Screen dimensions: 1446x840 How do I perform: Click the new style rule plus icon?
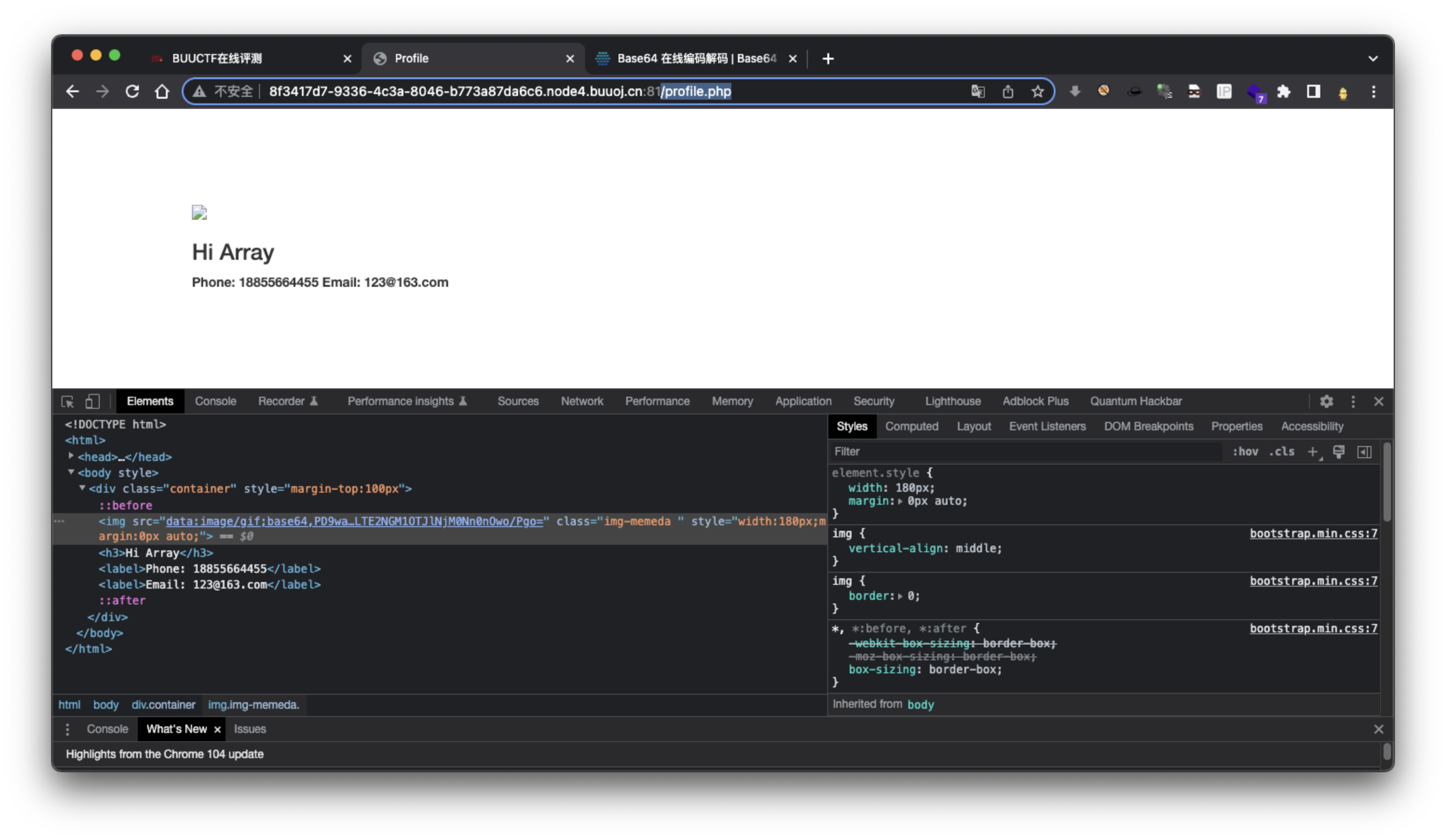coord(1312,452)
